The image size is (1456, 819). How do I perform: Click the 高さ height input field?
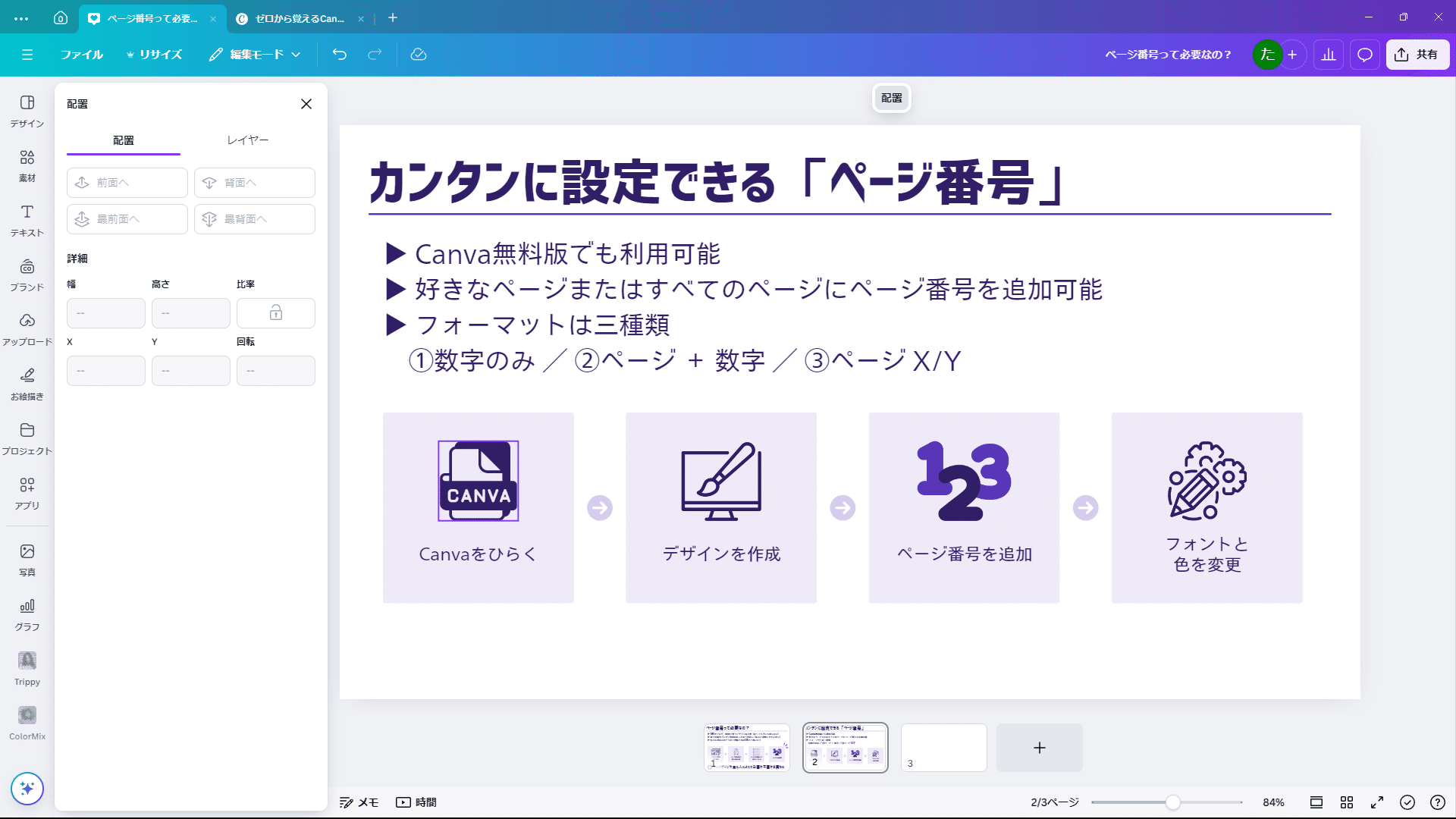pos(191,313)
